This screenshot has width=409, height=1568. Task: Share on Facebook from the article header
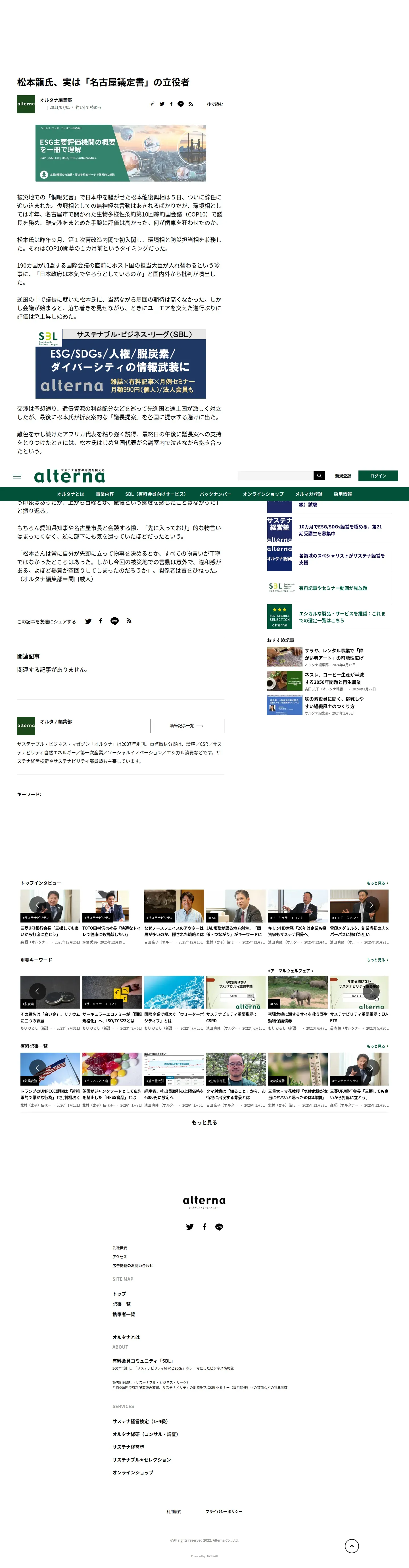[171, 104]
